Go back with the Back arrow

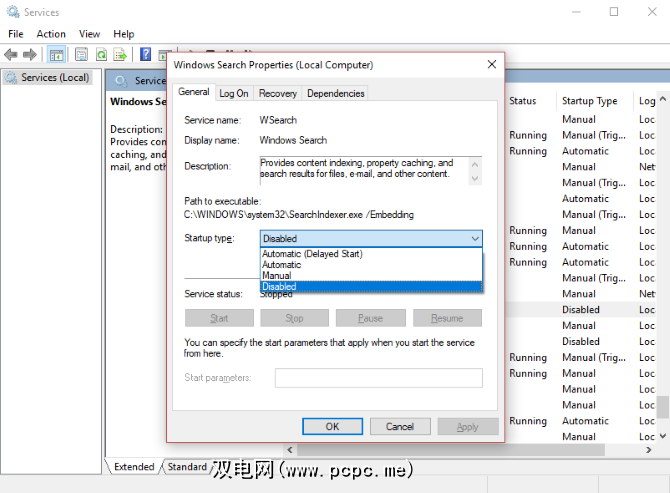tap(10, 55)
